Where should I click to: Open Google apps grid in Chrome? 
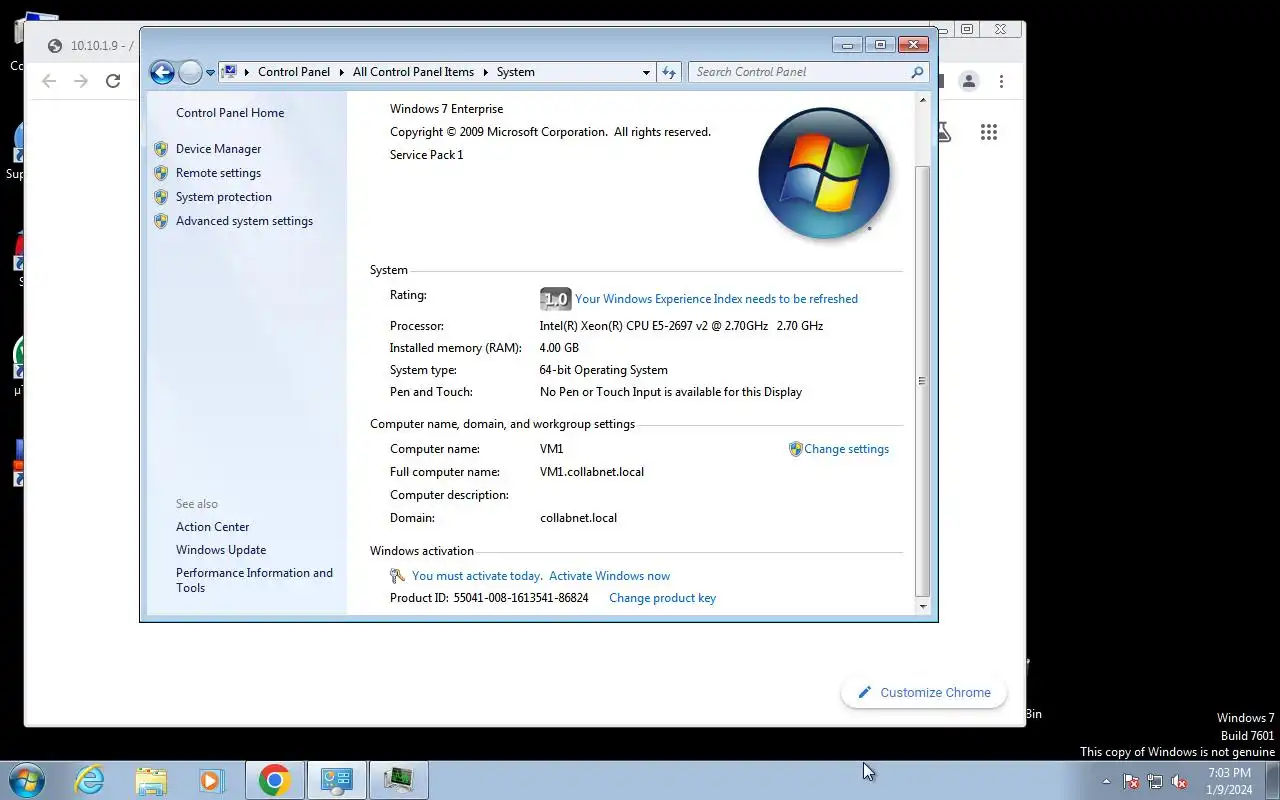[989, 132]
